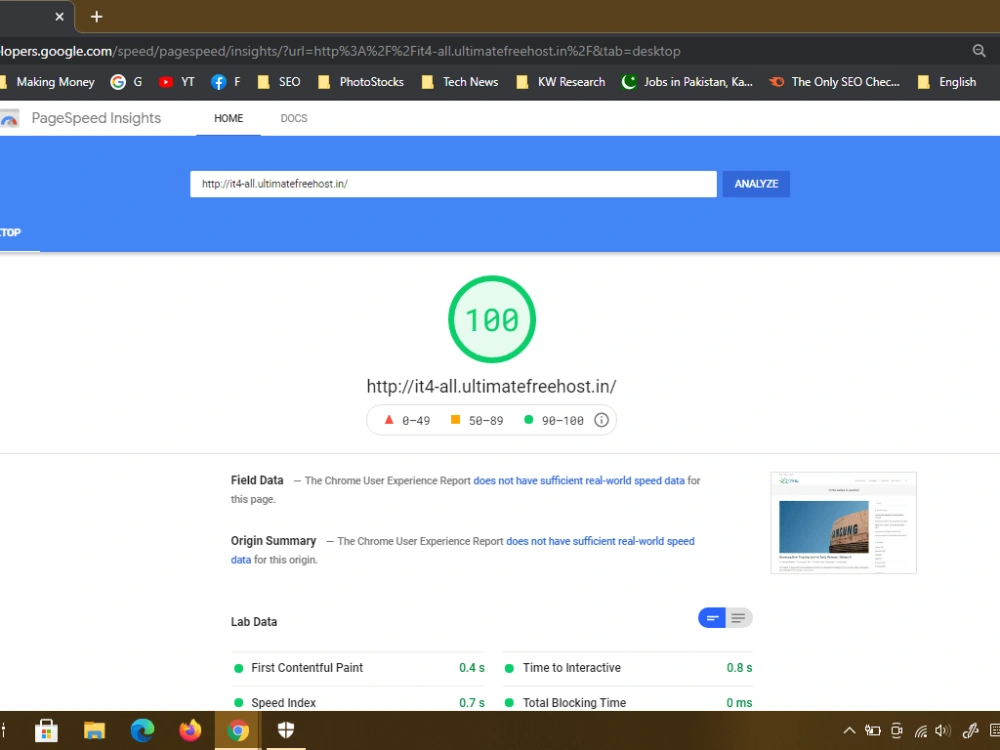Viewport: 1000px width, 750px height.
Task: Open the KW Research bookmark folder
Action: 561,82
